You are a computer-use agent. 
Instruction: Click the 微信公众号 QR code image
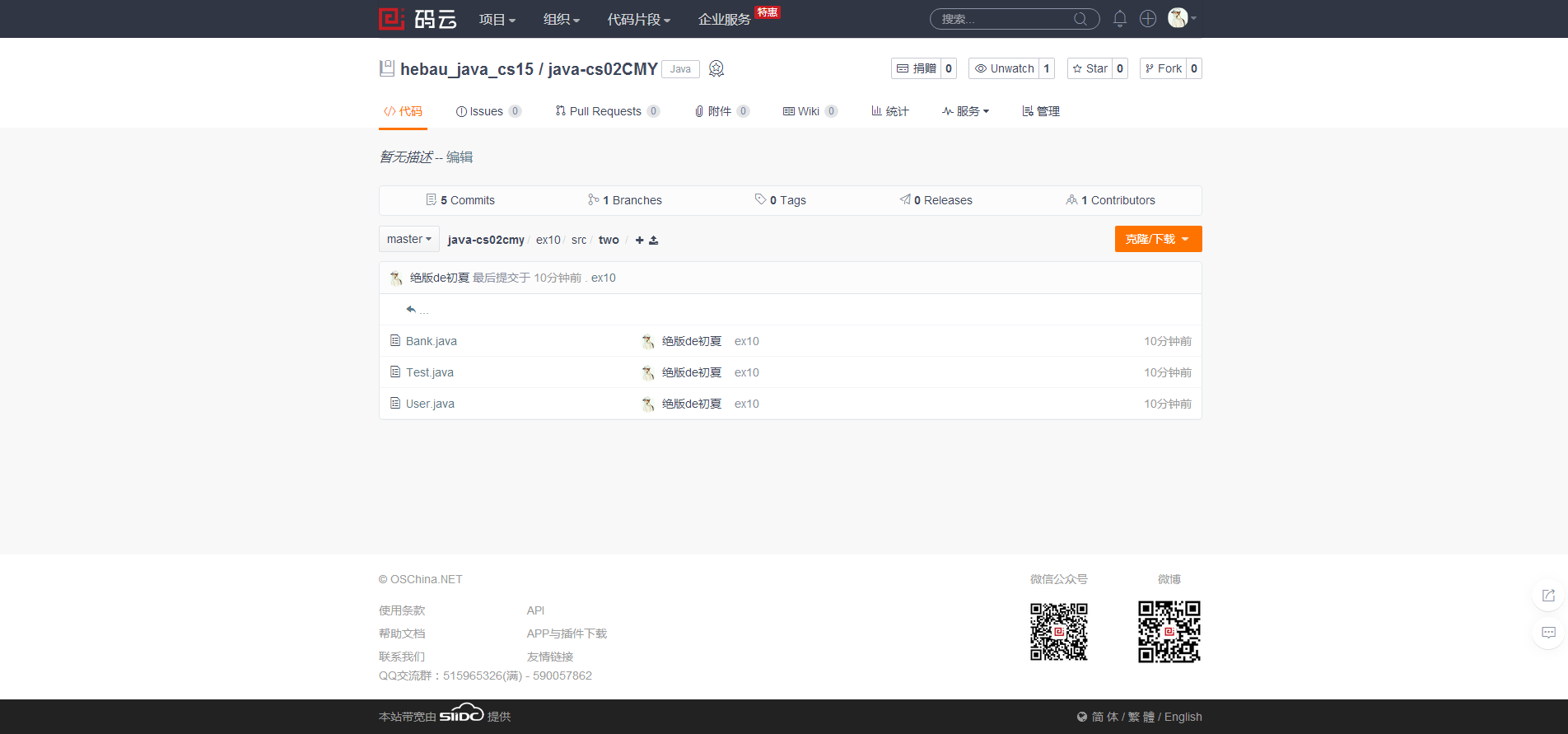pyautogui.click(x=1059, y=632)
